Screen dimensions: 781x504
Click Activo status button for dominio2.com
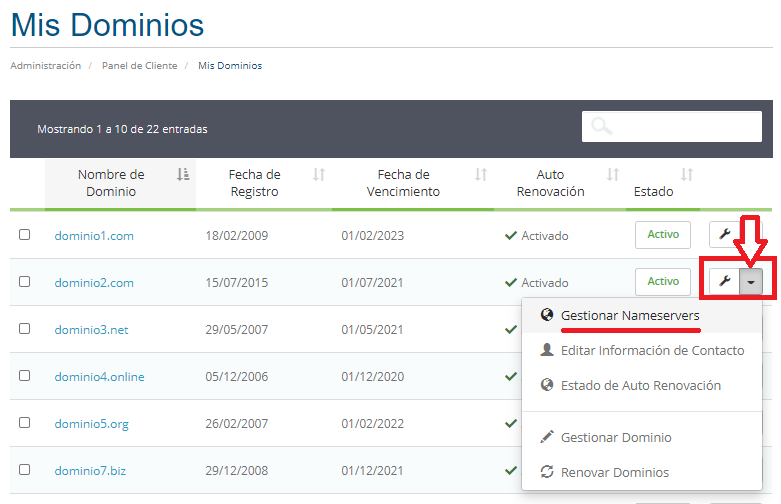pyautogui.click(x=663, y=281)
